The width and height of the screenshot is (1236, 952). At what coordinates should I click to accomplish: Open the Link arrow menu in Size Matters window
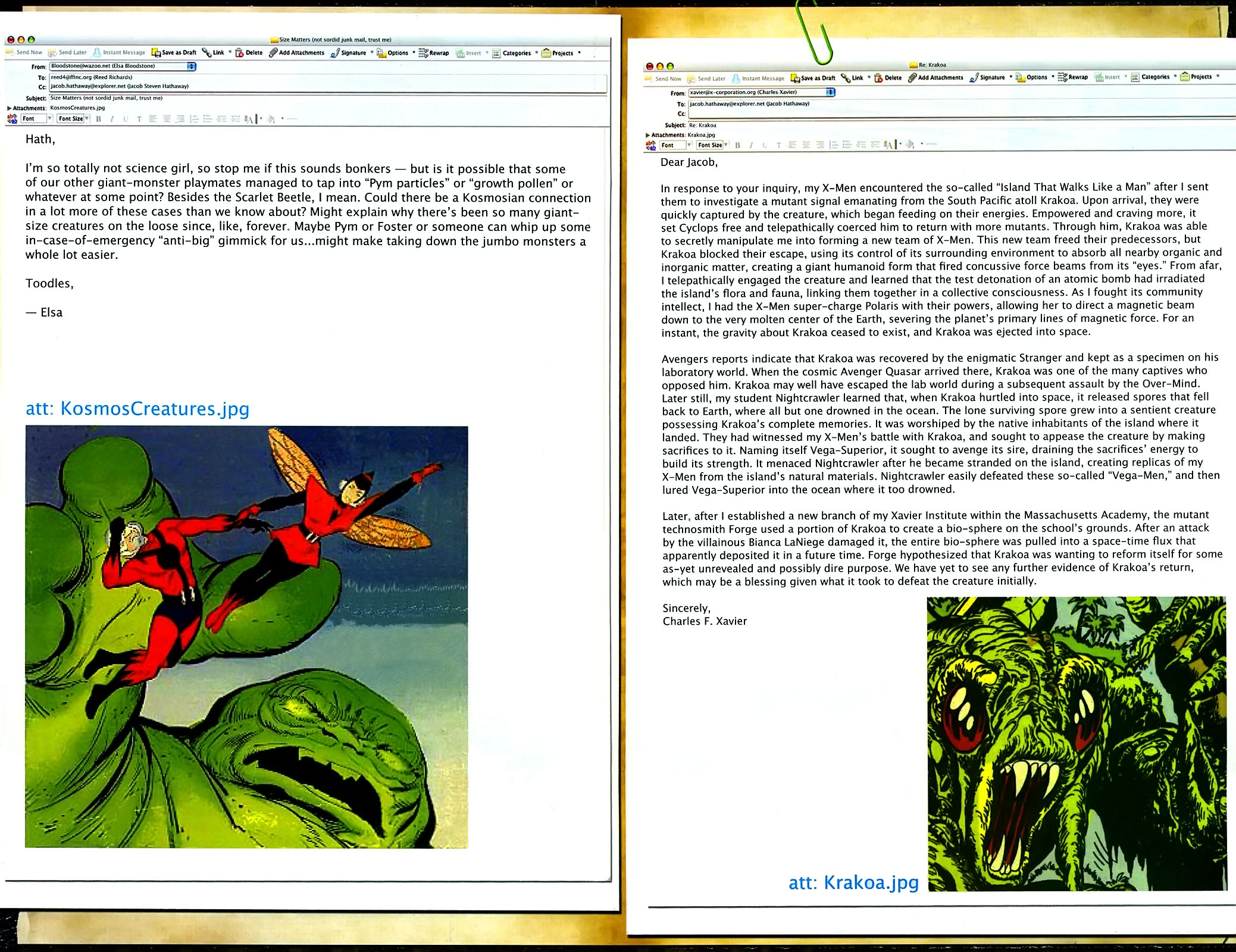pos(230,52)
